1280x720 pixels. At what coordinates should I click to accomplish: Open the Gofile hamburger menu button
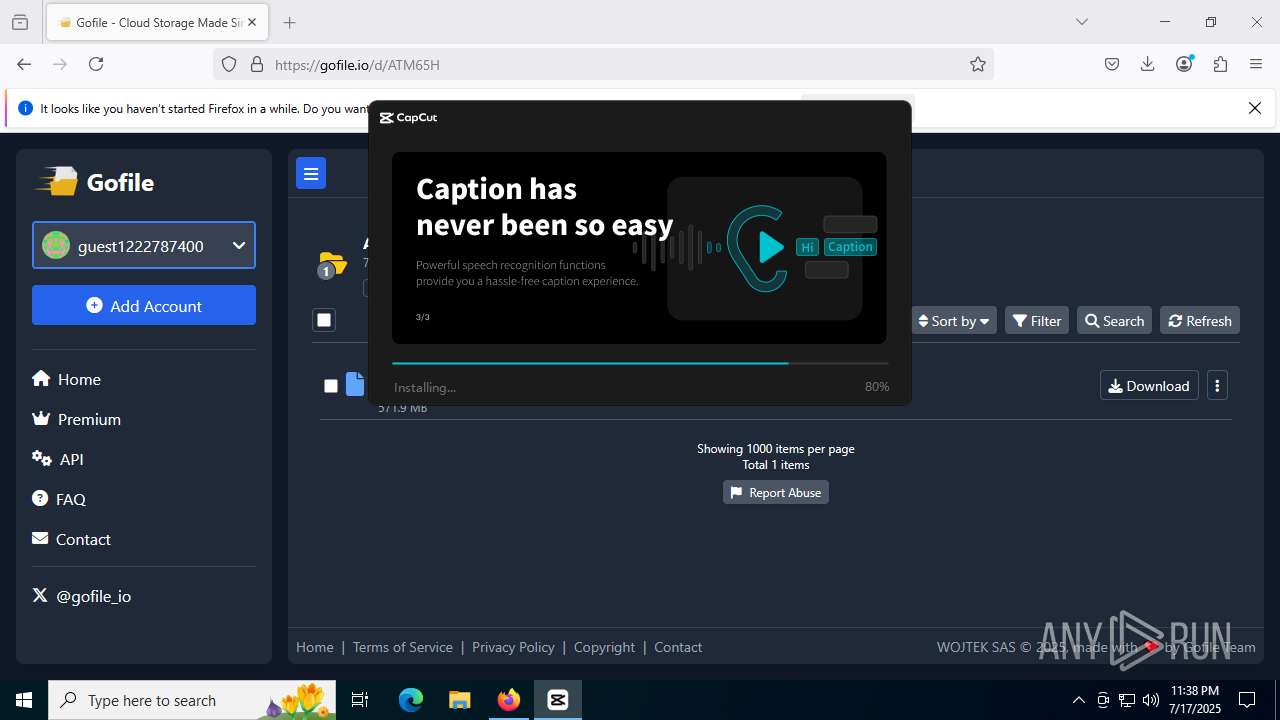point(311,173)
